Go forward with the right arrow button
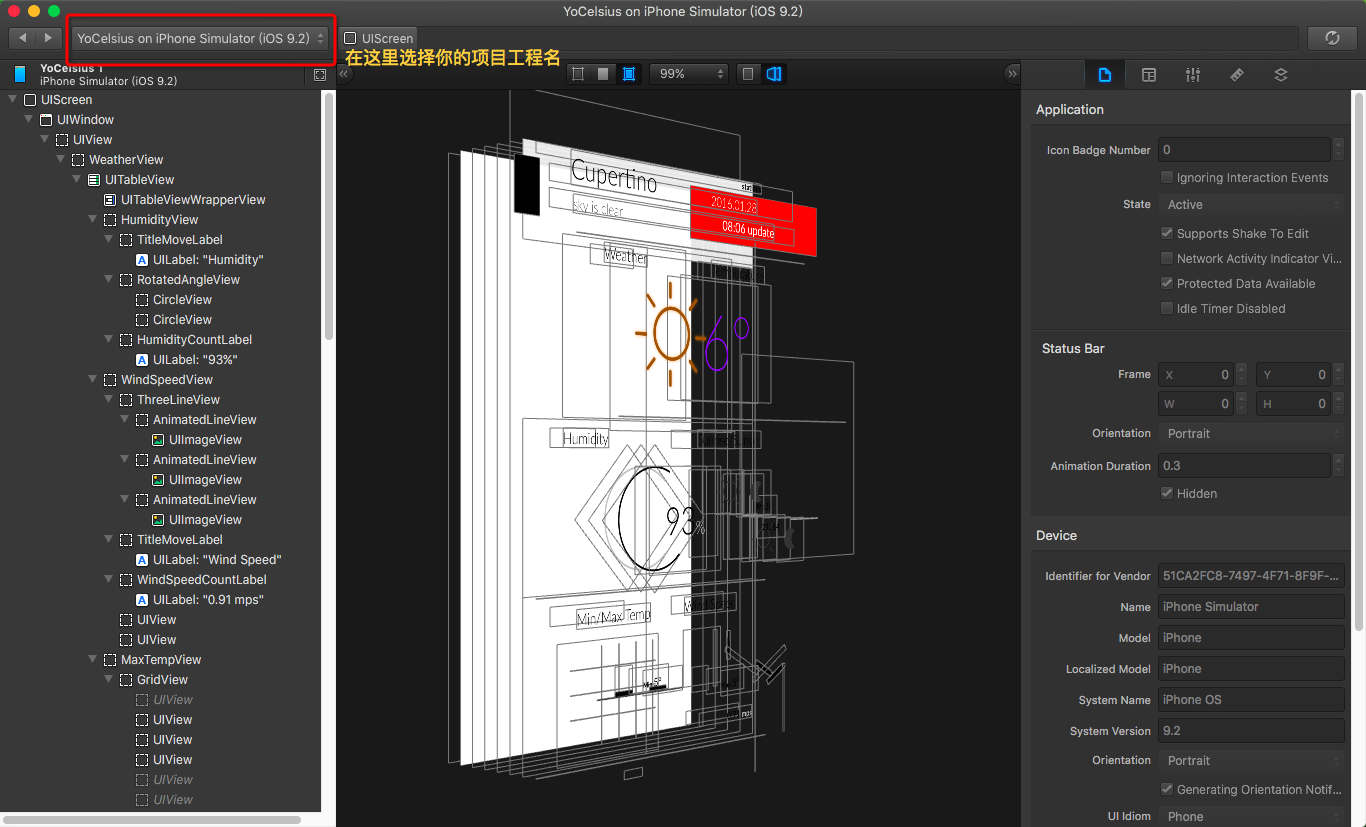The width and height of the screenshot is (1366, 827). pos(48,38)
